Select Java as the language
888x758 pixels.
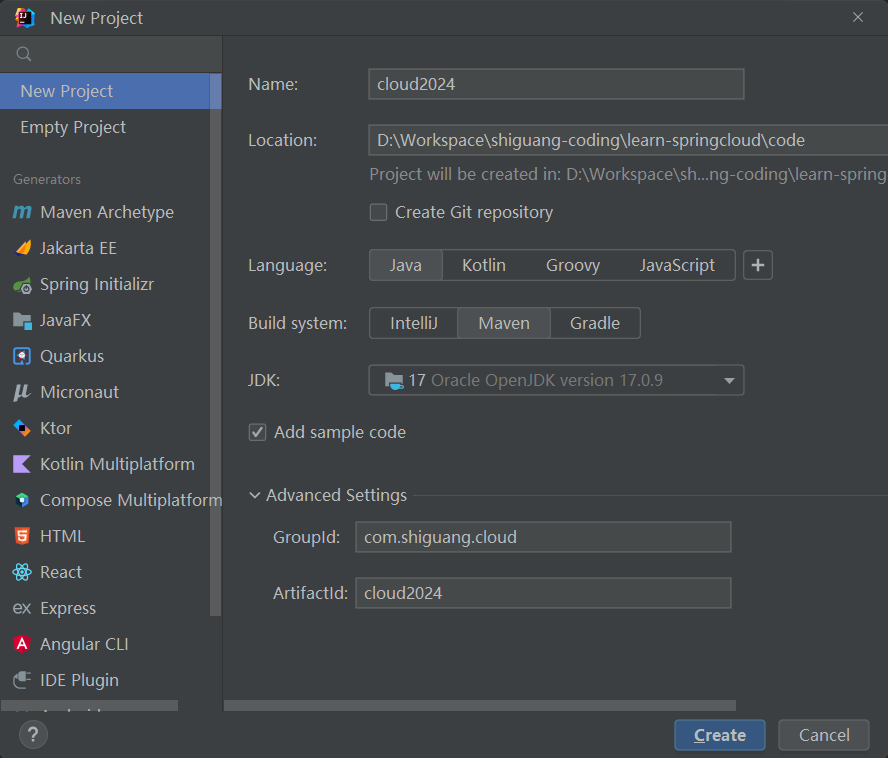tap(405, 265)
